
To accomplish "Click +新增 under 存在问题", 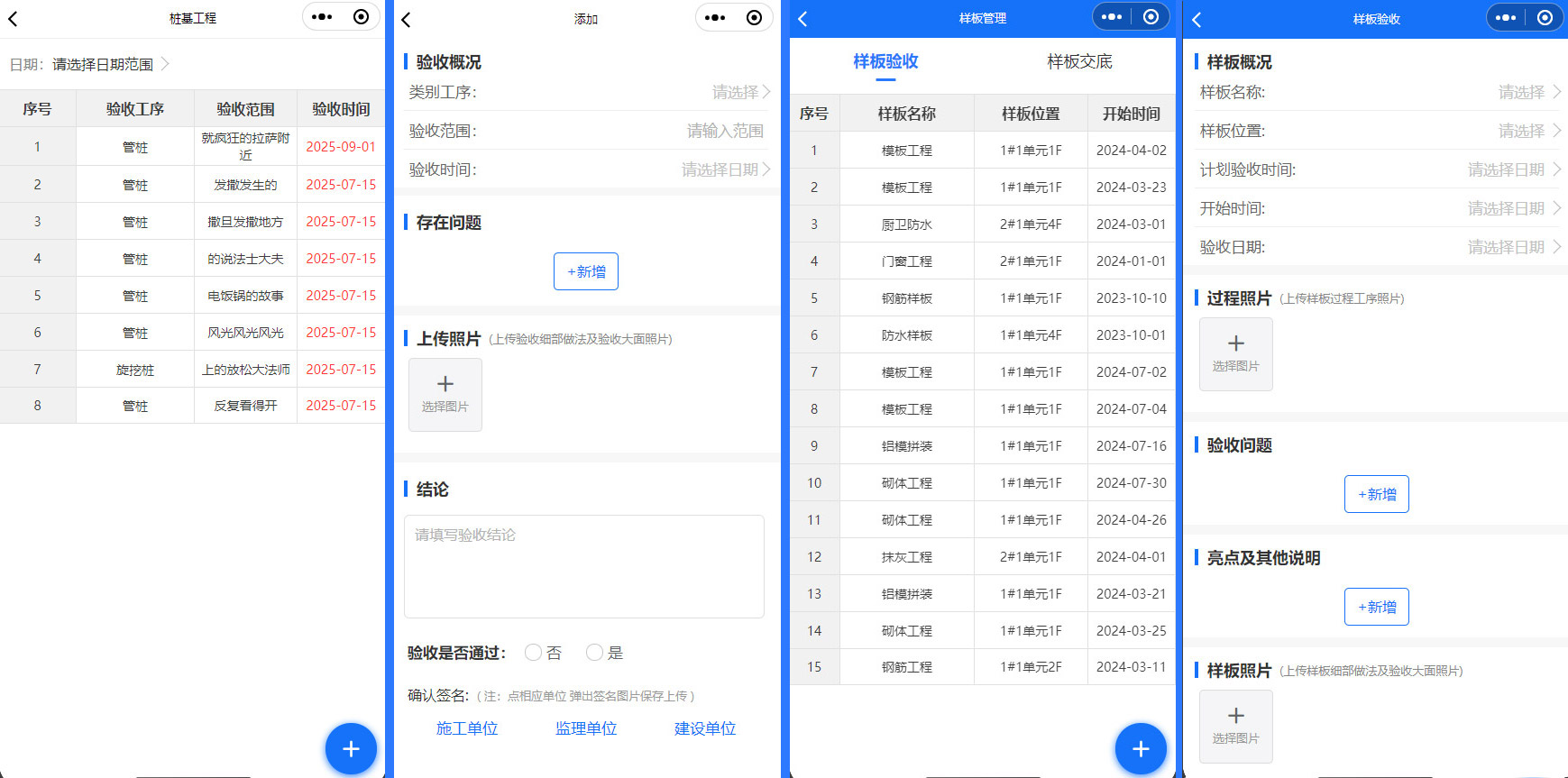I will pos(586,271).
